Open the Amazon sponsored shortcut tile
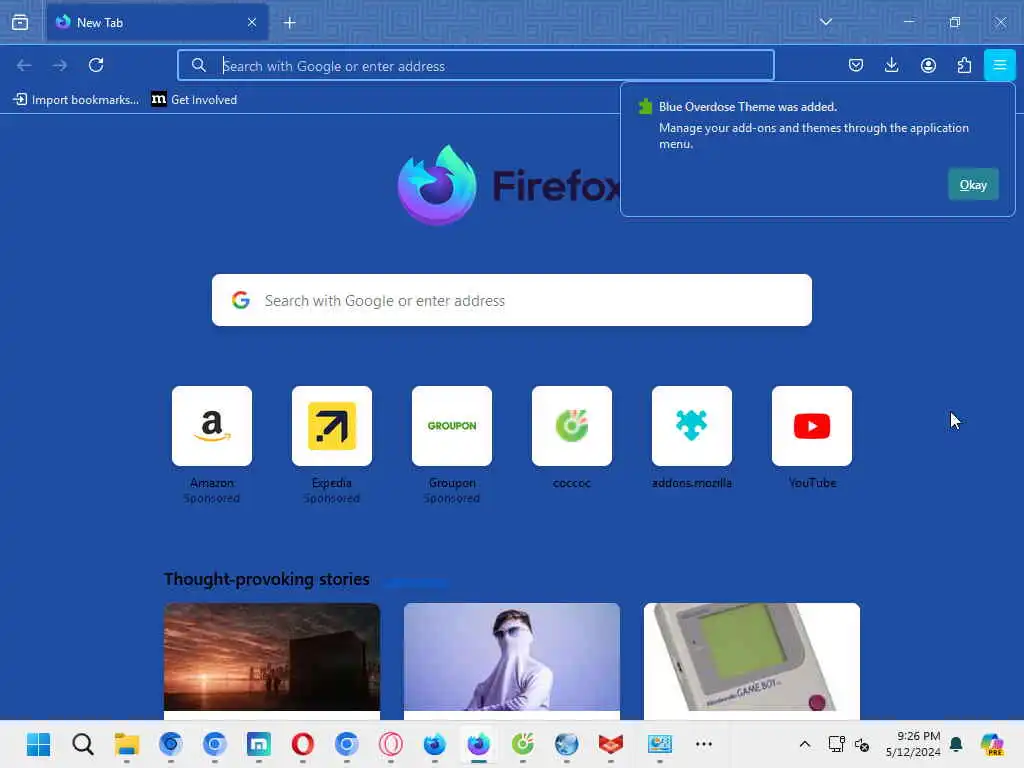This screenshot has width=1024, height=768. tap(212, 426)
